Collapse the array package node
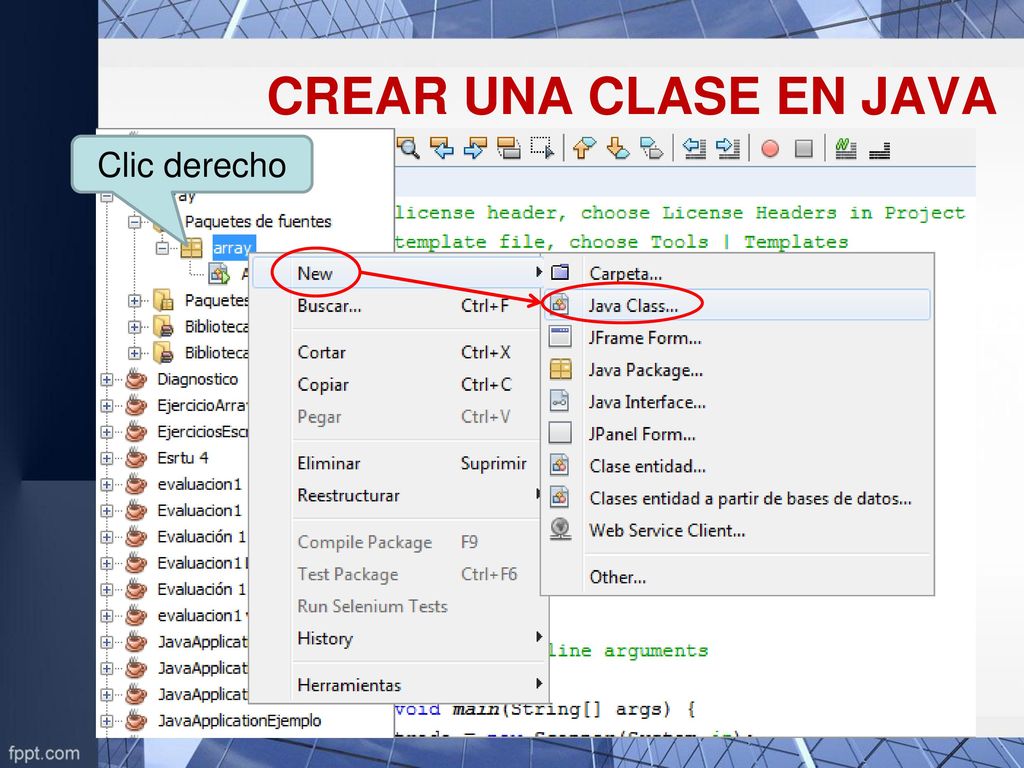This screenshot has height=768, width=1024. [162, 248]
